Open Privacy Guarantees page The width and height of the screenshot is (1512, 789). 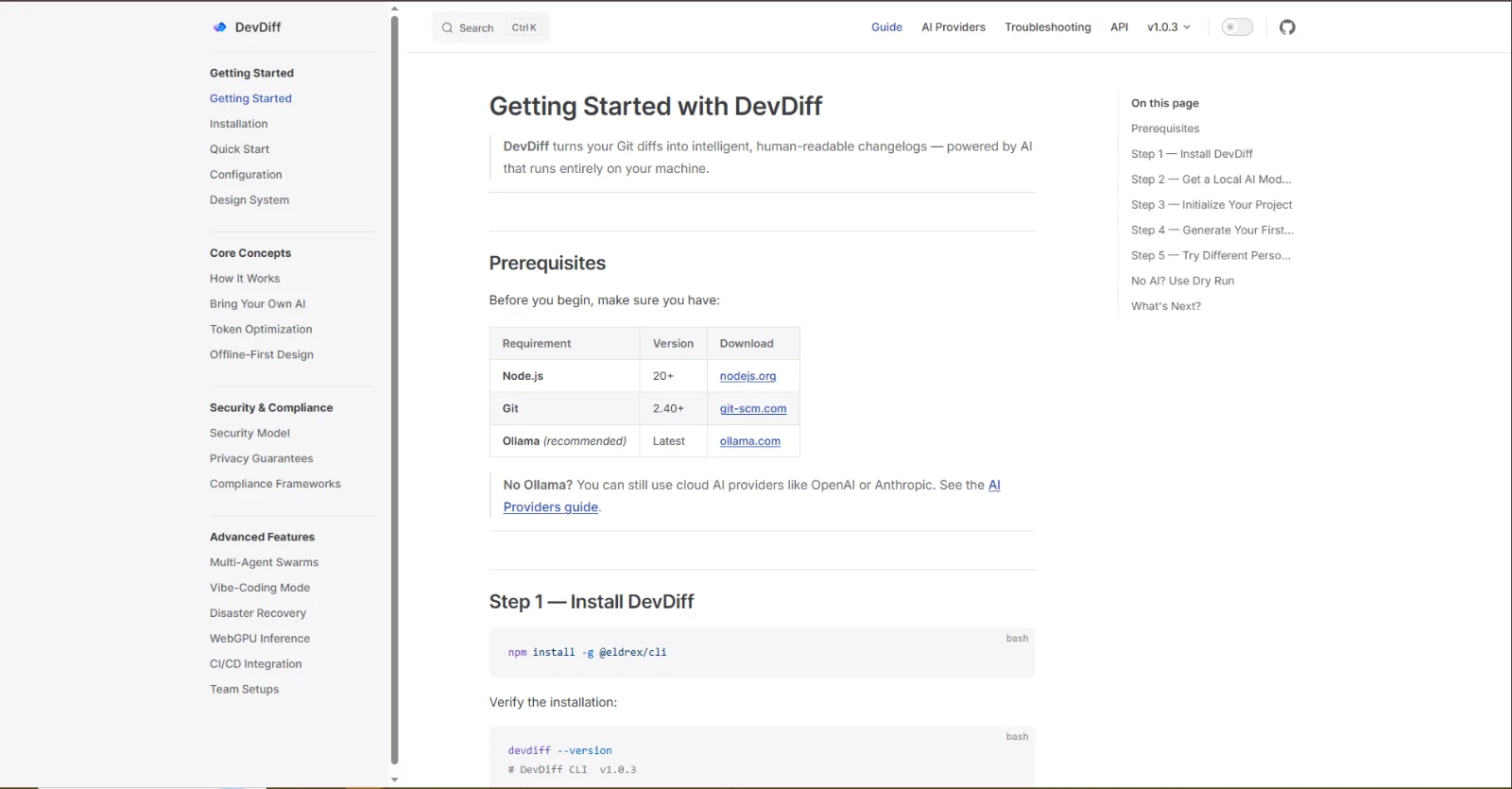261,459
